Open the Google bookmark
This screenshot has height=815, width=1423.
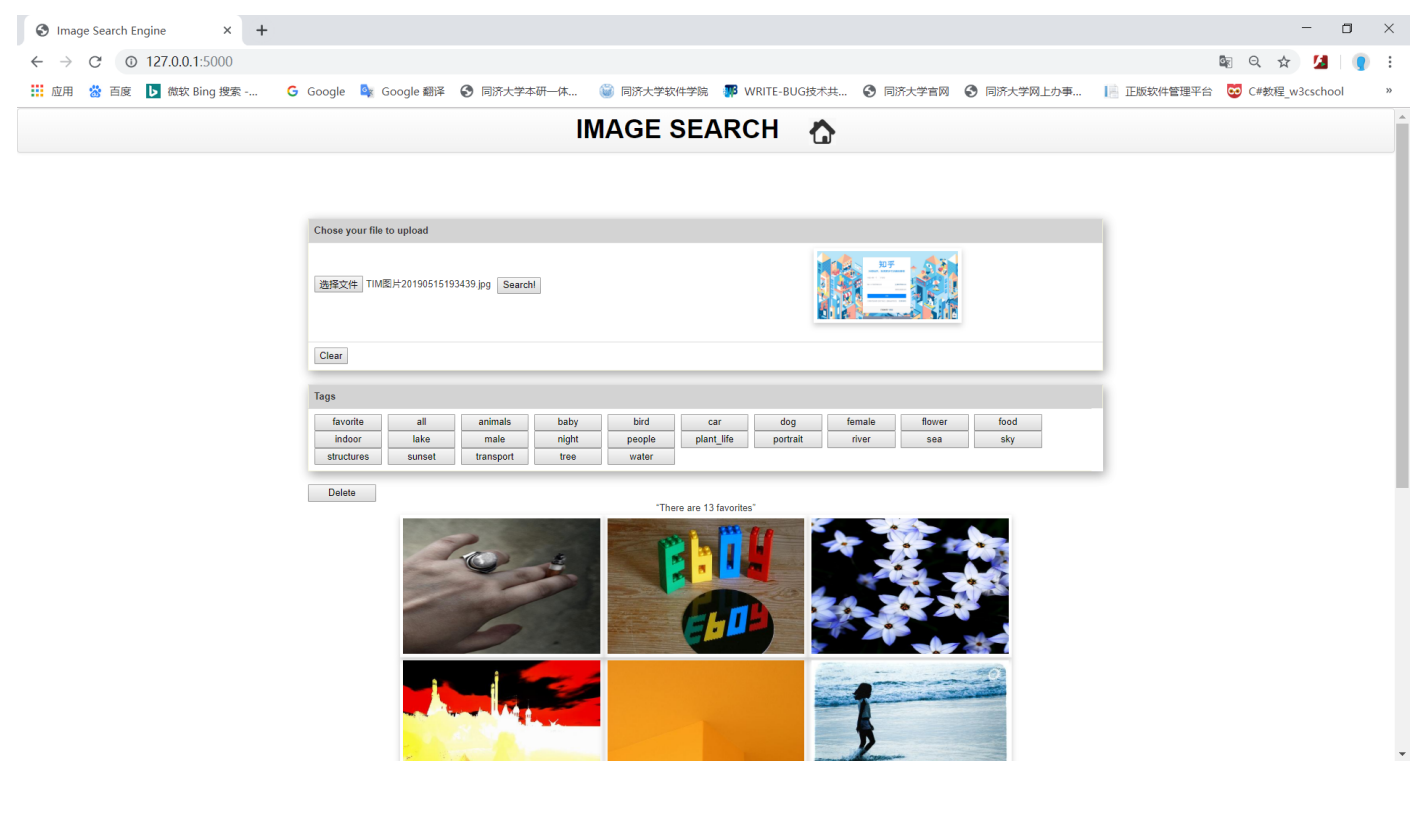click(315, 91)
